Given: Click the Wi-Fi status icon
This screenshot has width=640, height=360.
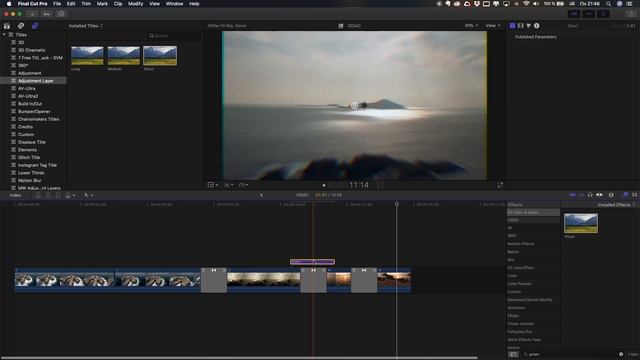Looking at the screenshot, I should (x=527, y=4).
